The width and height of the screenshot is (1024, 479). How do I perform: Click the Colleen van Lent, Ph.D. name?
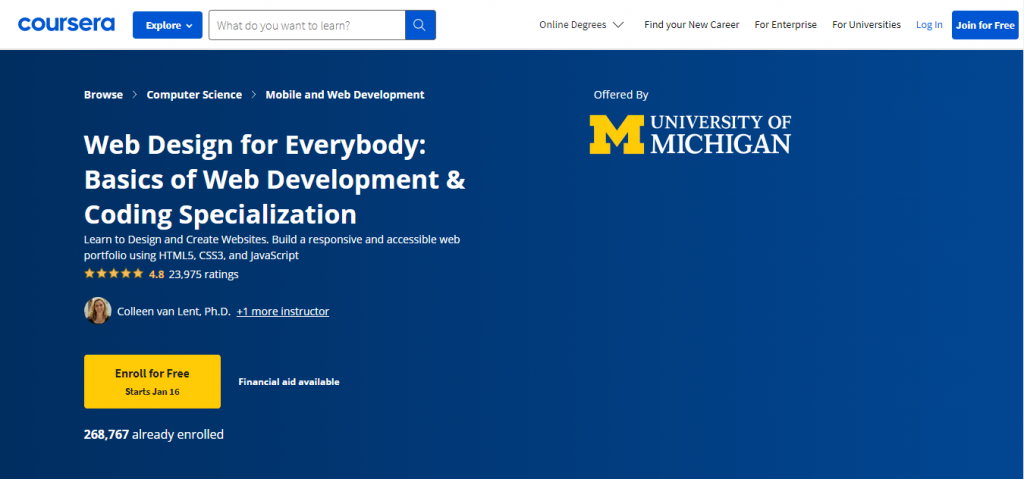click(174, 312)
